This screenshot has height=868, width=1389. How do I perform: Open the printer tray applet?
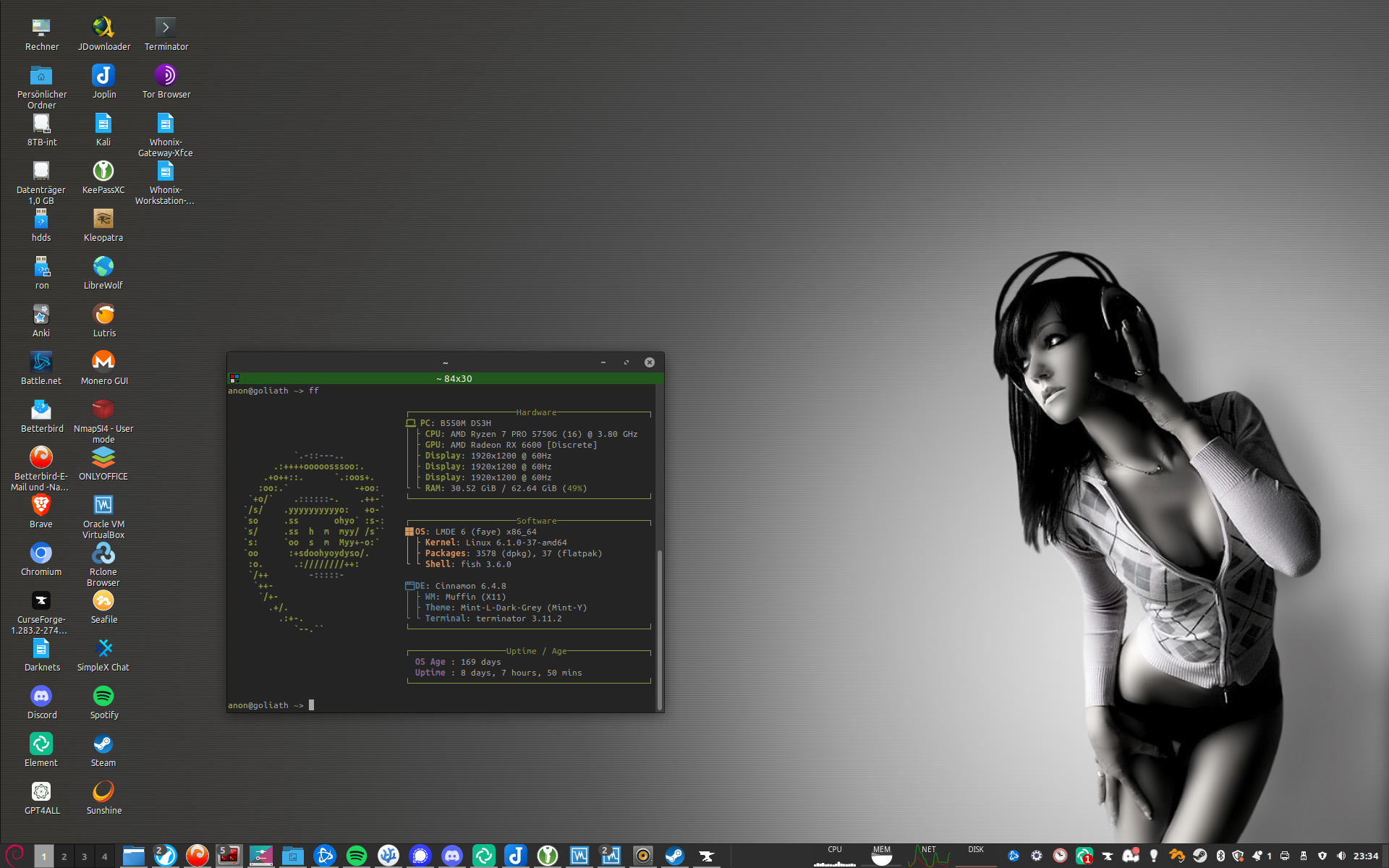pyautogui.click(x=1285, y=856)
